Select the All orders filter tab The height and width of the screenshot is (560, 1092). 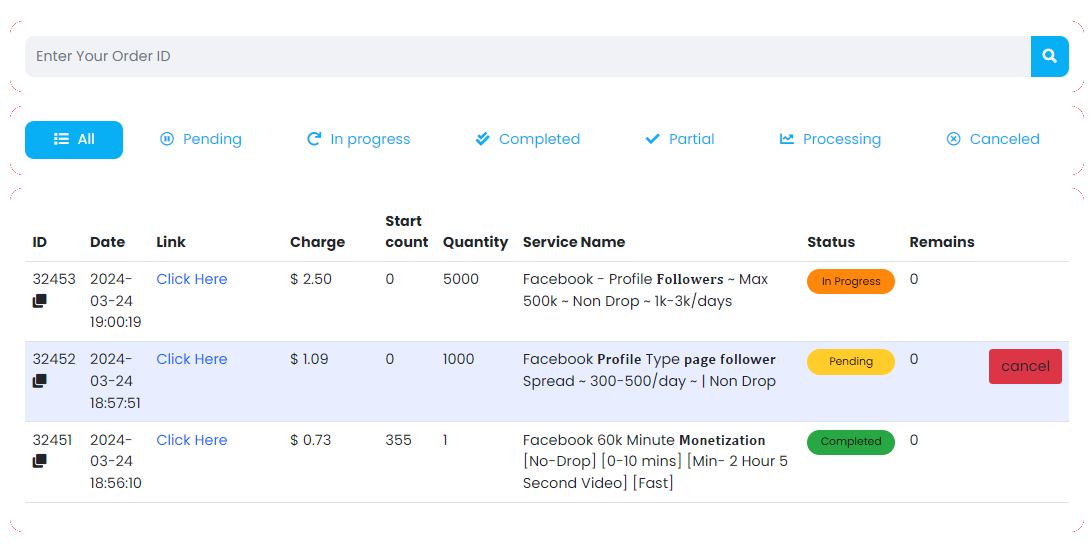(74, 140)
